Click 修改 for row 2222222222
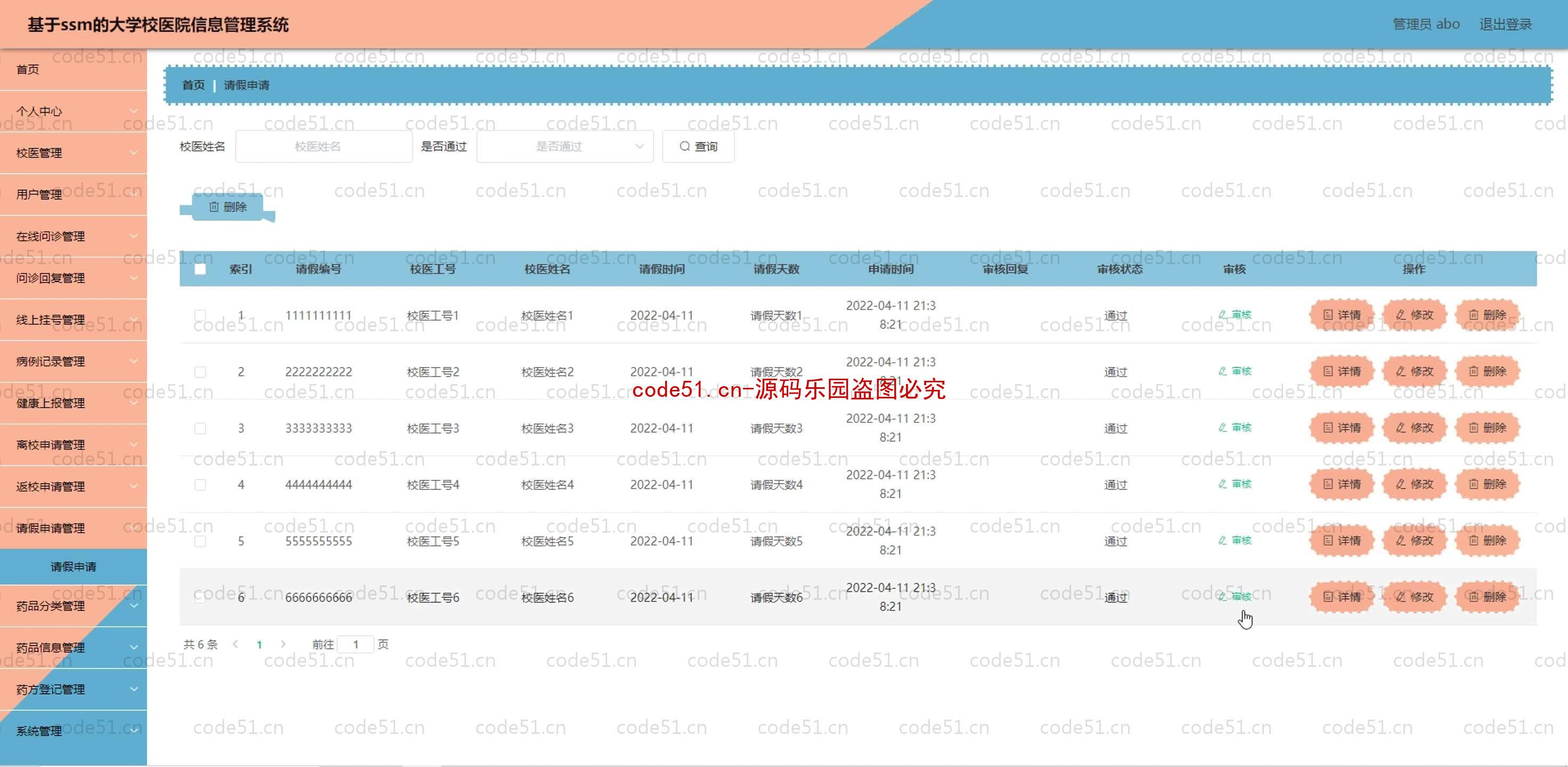This screenshot has height=767, width=1568. point(1414,371)
